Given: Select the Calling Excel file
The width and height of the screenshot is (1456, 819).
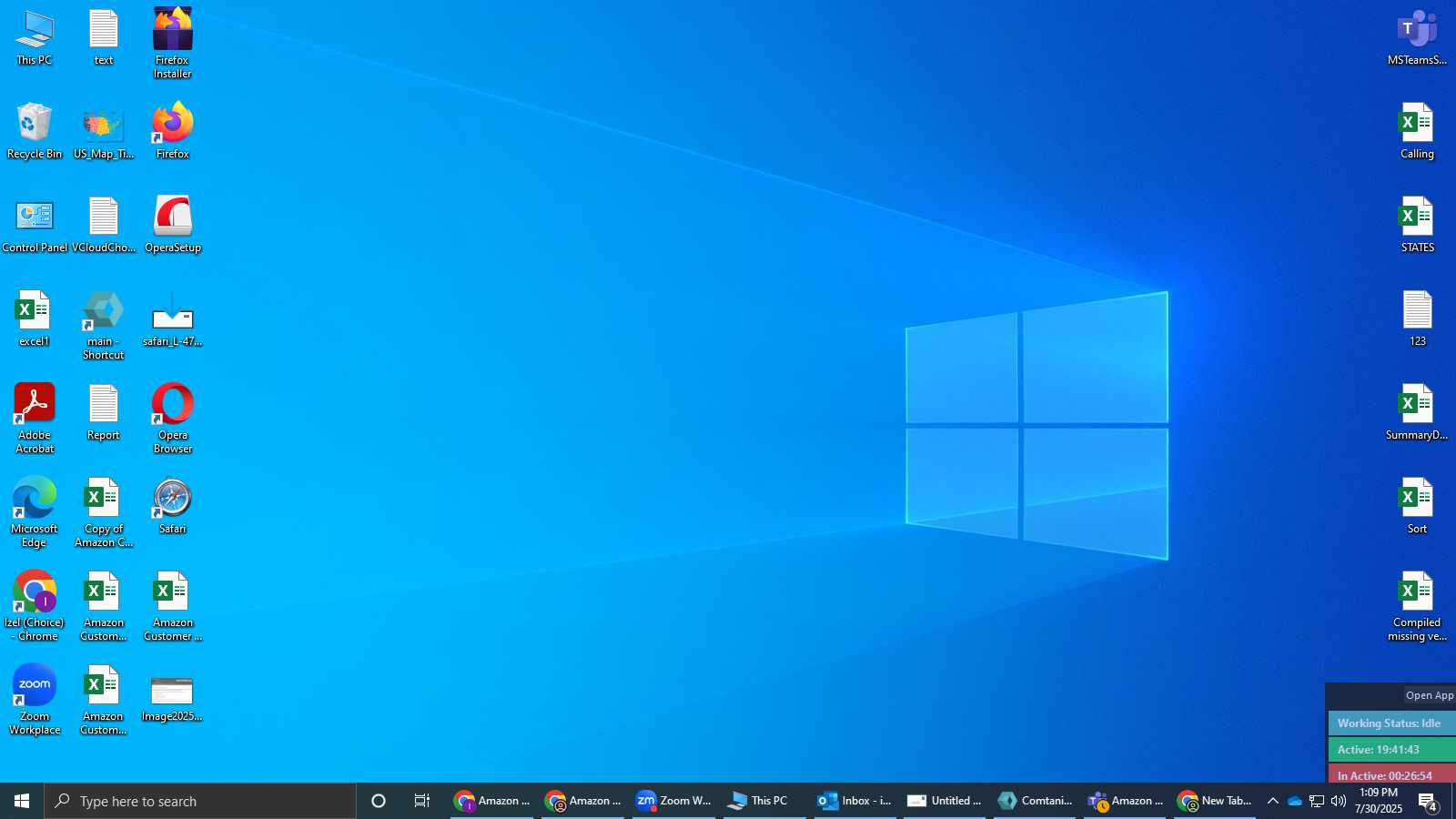Looking at the screenshot, I should tap(1418, 132).
